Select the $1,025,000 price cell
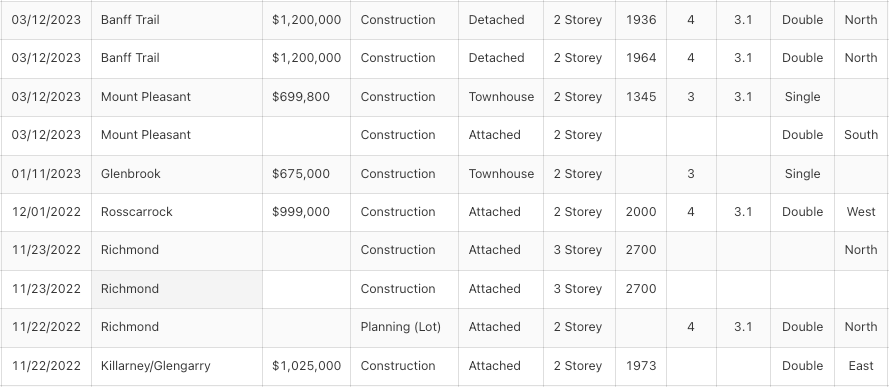This screenshot has width=889, height=387. coord(306,366)
